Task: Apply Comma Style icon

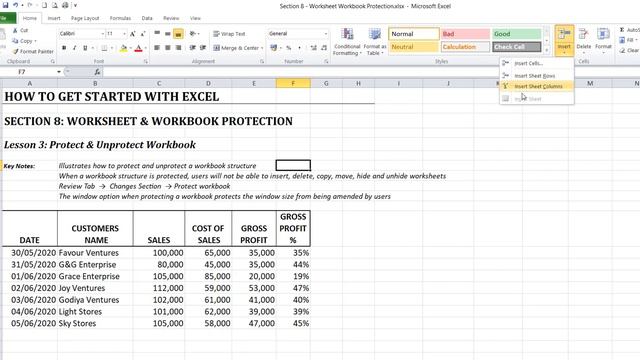Action: pyautogui.click(x=299, y=48)
